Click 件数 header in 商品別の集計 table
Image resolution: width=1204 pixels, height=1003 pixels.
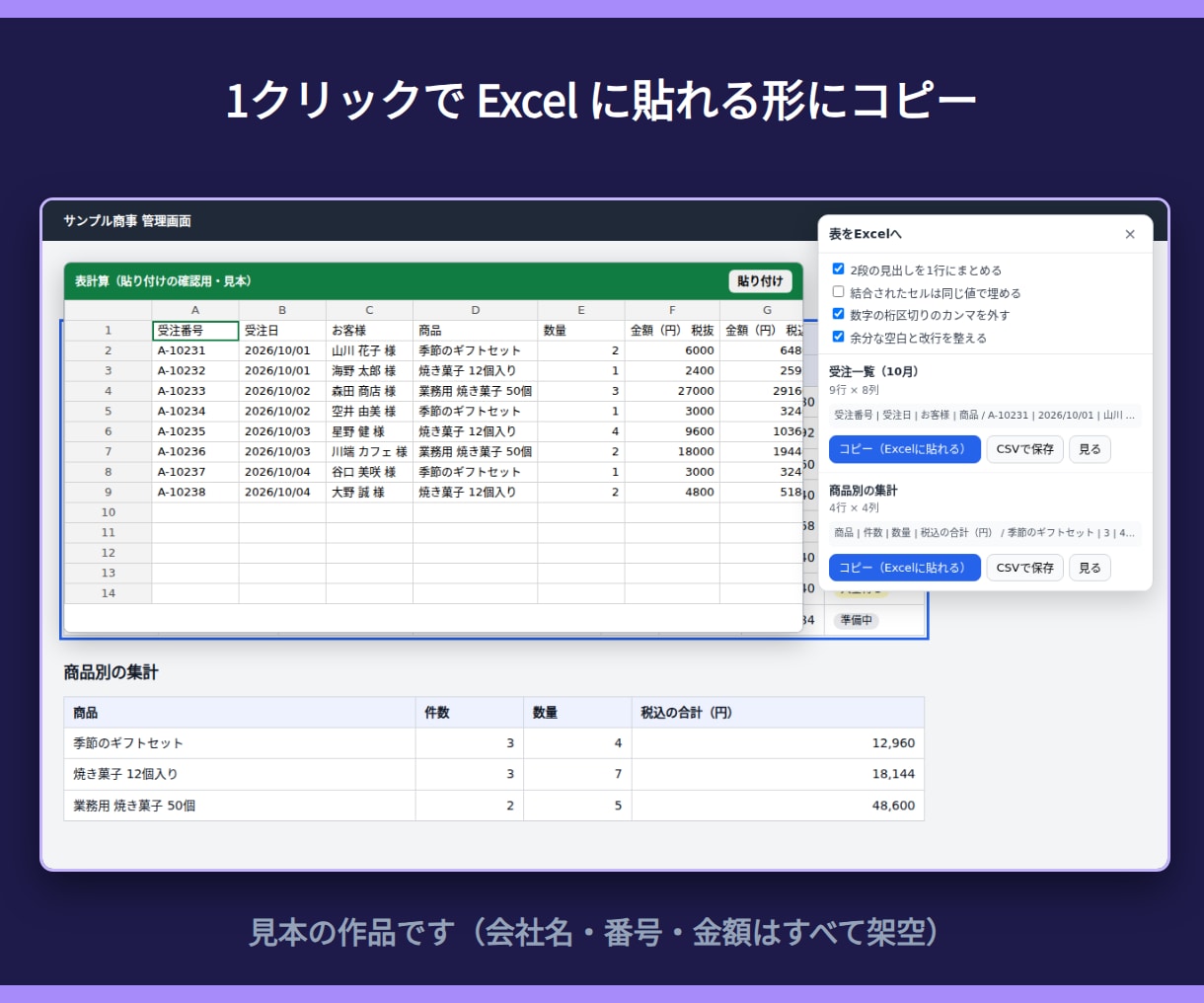click(x=470, y=713)
